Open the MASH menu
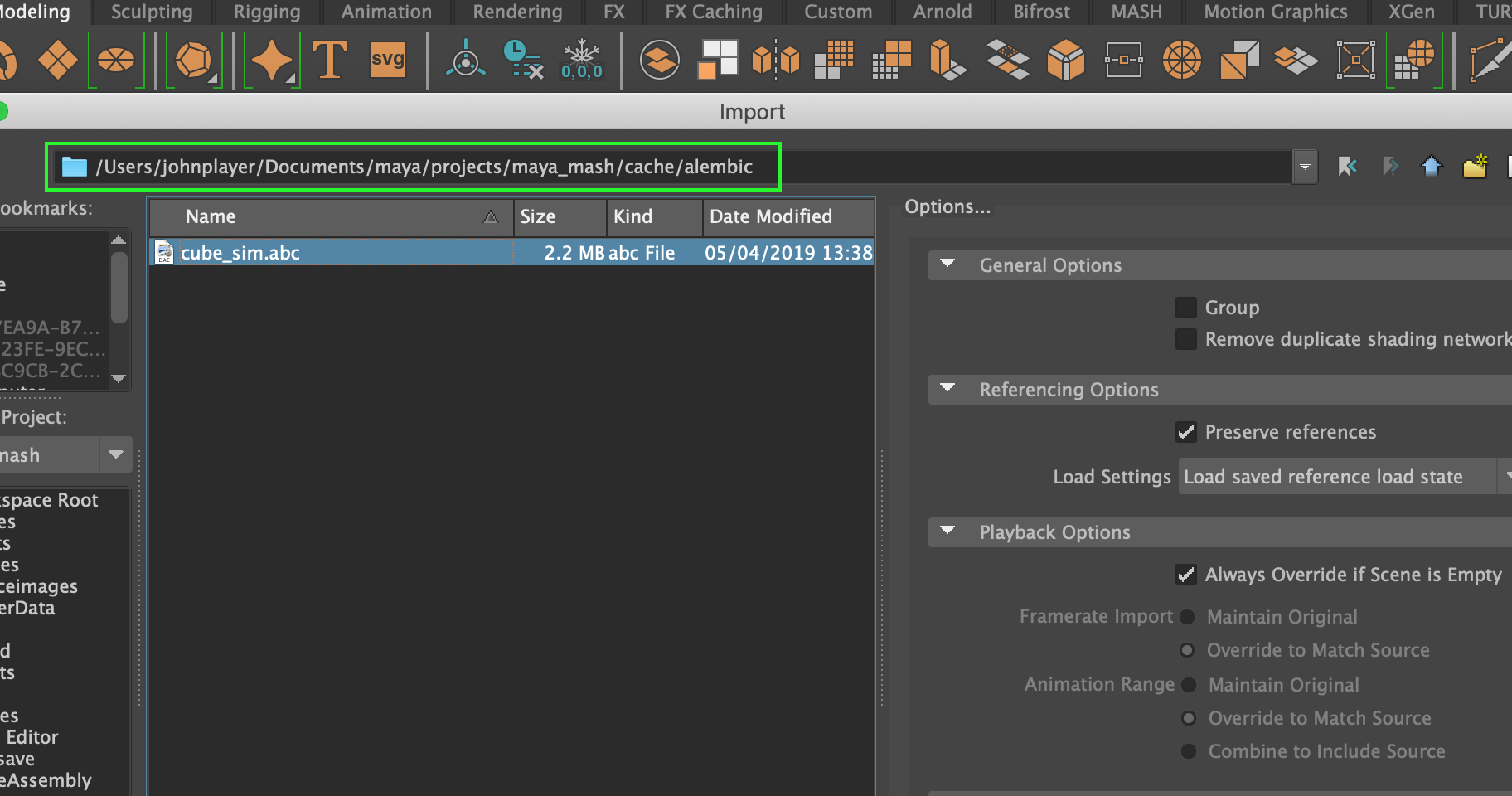 click(x=1136, y=12)
